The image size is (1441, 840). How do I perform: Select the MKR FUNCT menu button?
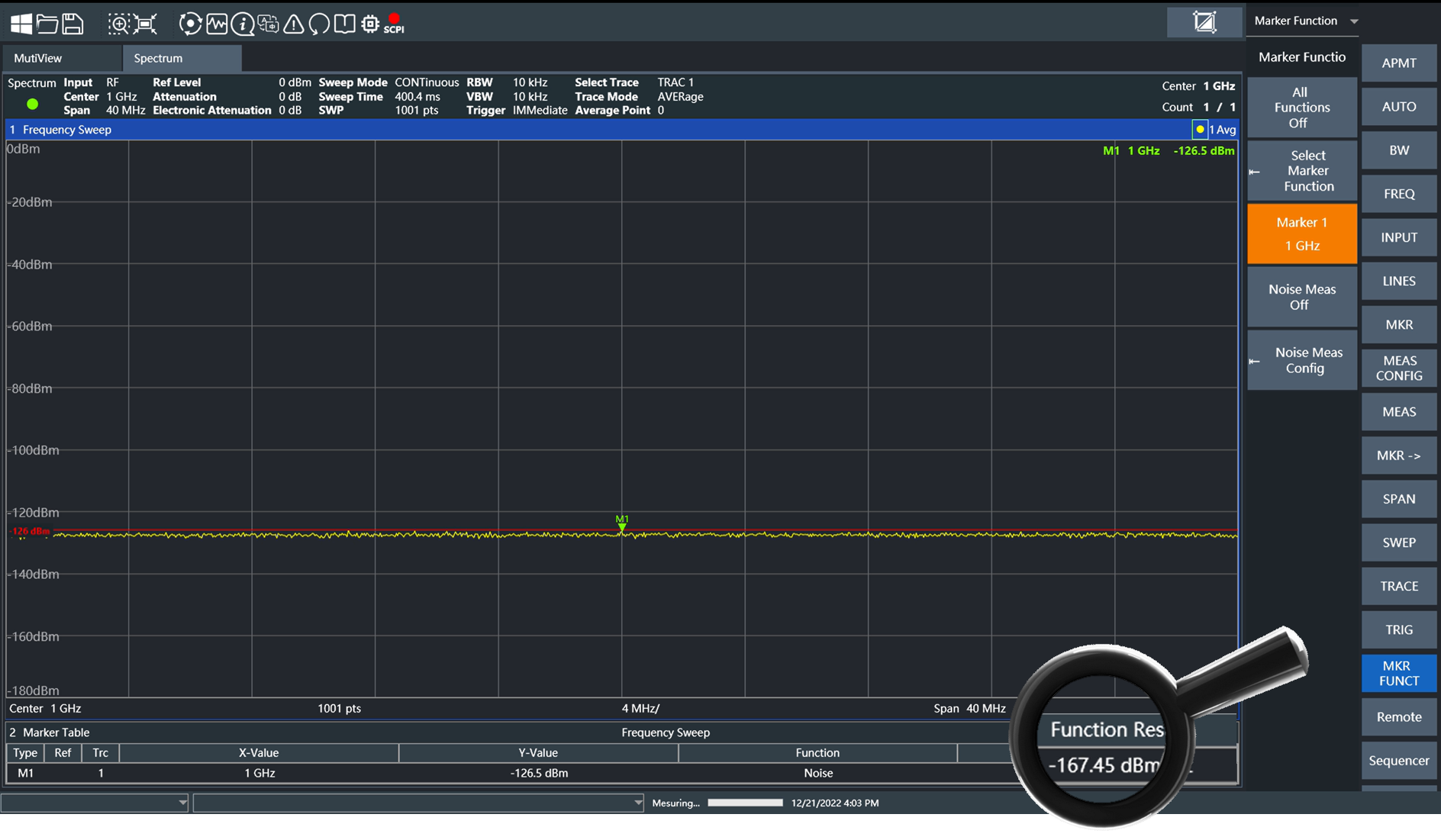1399,673
